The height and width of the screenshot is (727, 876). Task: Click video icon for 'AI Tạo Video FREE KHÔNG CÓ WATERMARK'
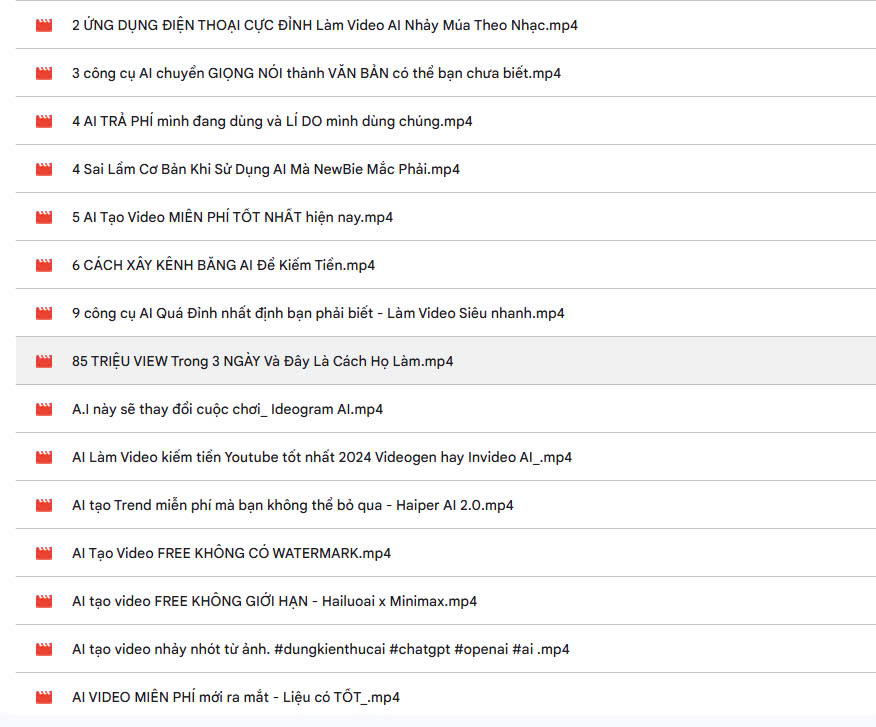(x=44, y=554)
